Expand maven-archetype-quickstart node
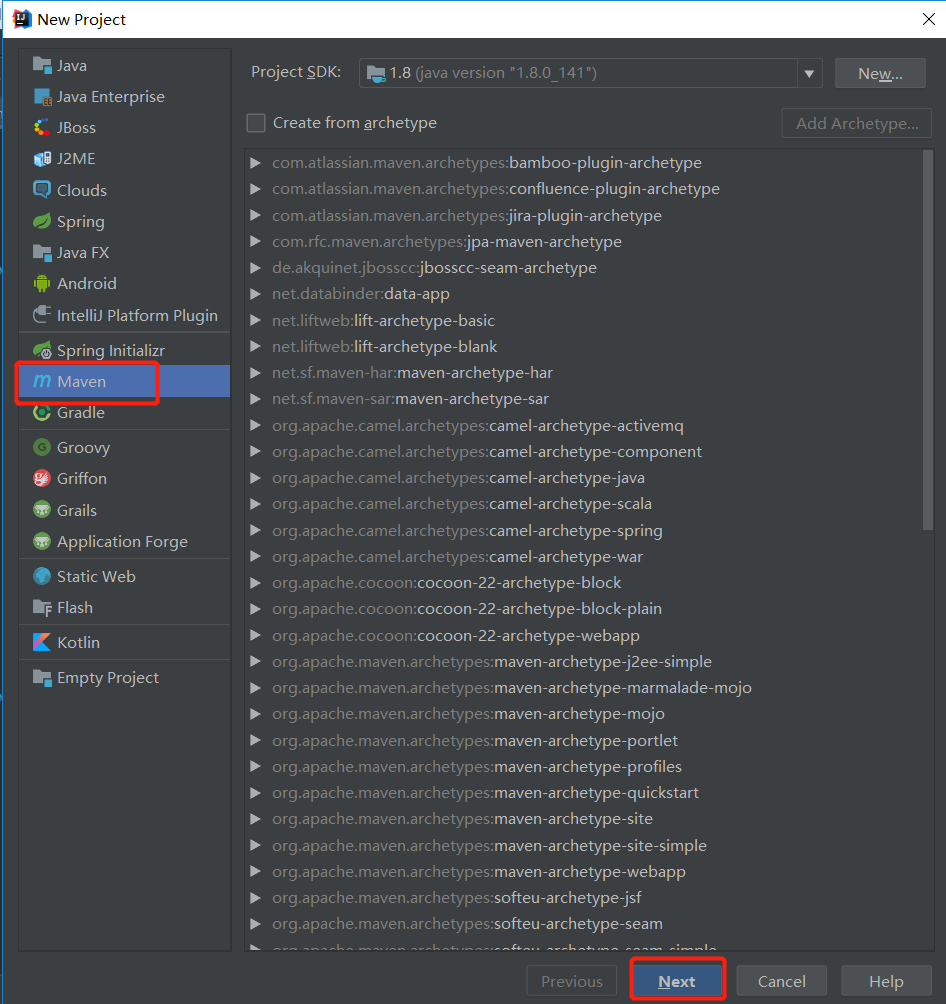This screenshot has width=946, height=1004. pos(256,793)
